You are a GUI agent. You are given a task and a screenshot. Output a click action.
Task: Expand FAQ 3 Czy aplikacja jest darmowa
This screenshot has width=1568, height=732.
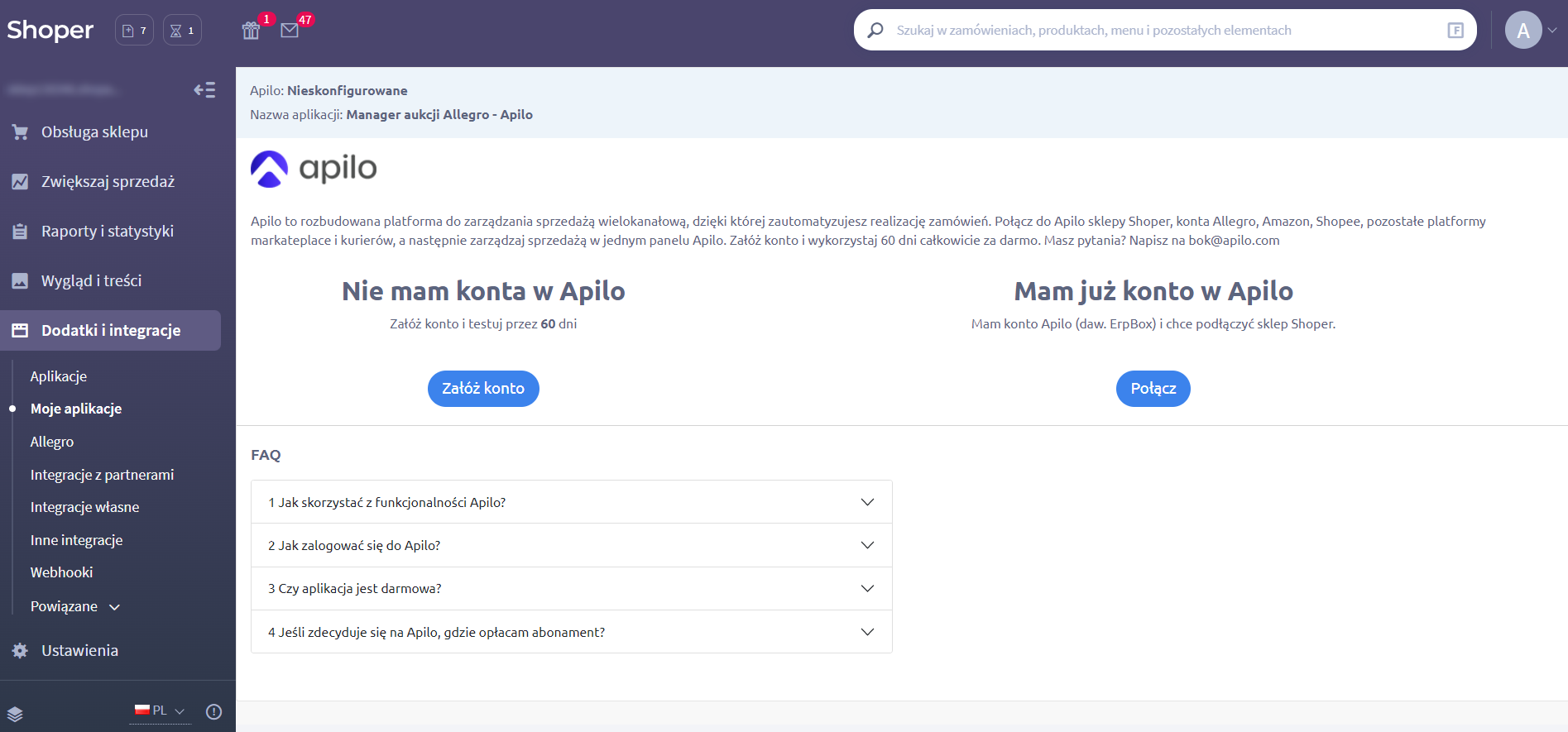tap(572, 588)
